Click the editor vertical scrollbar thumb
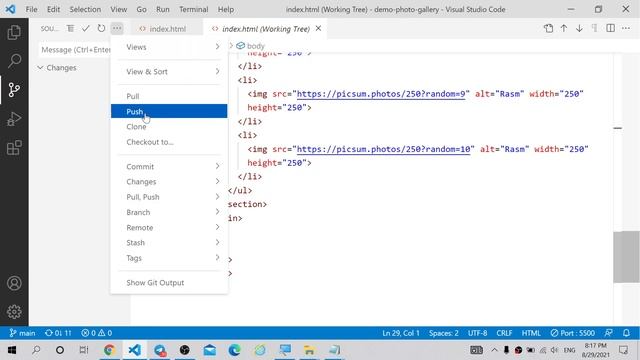 coord(626,257)
